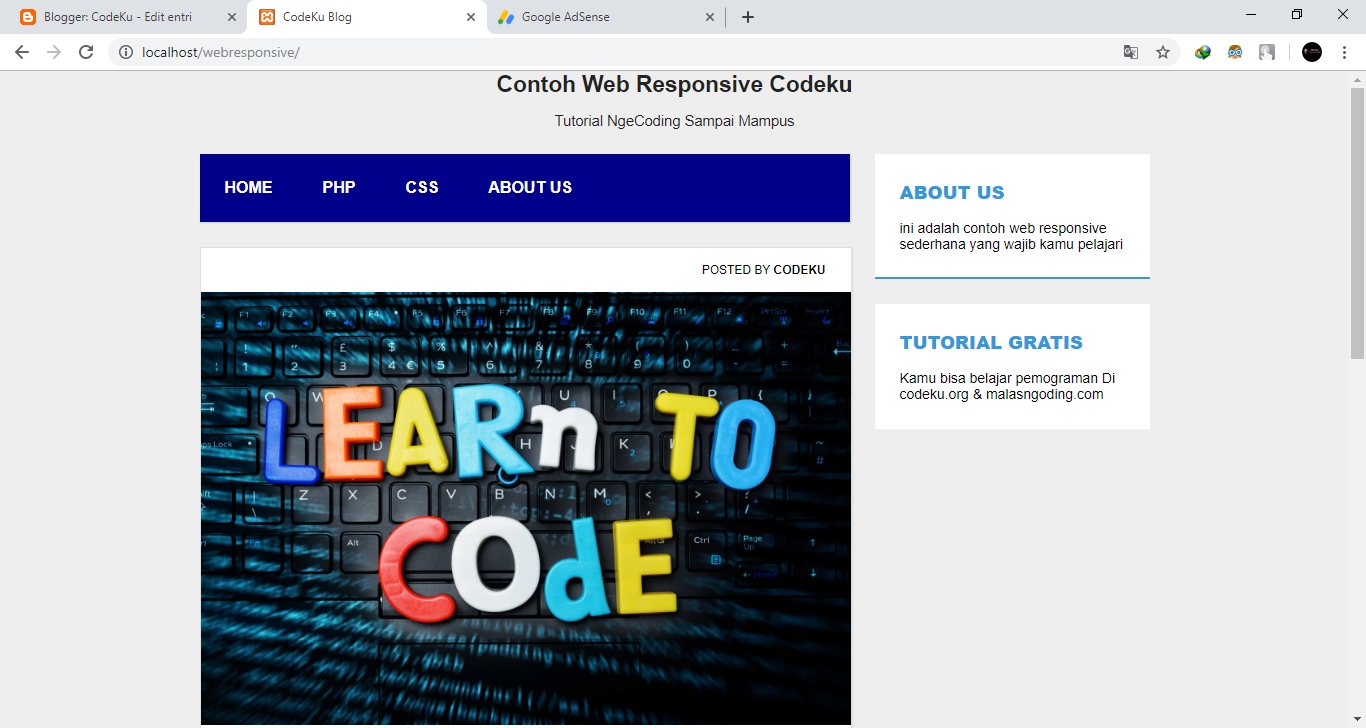Open the Chrome profile avatar
1366x728 pixels.
(x=1311, y=51)
